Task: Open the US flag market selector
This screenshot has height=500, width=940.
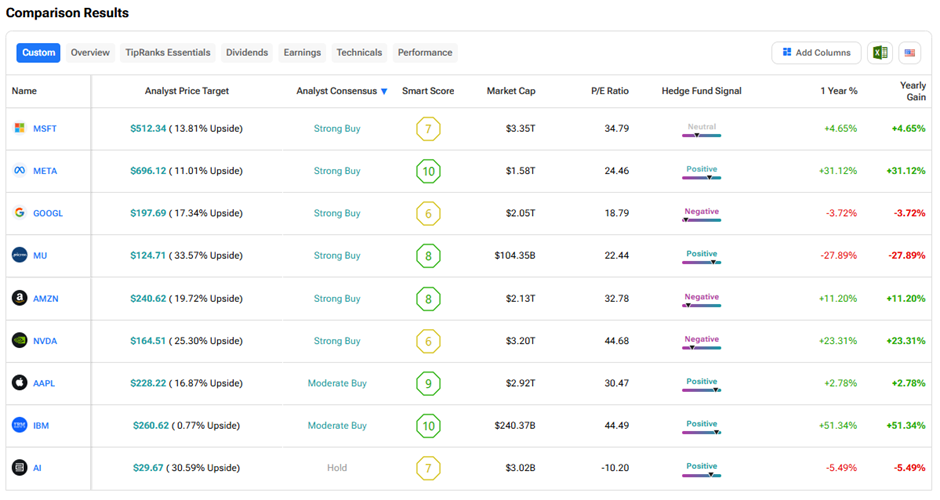Action: coord(909,53)
